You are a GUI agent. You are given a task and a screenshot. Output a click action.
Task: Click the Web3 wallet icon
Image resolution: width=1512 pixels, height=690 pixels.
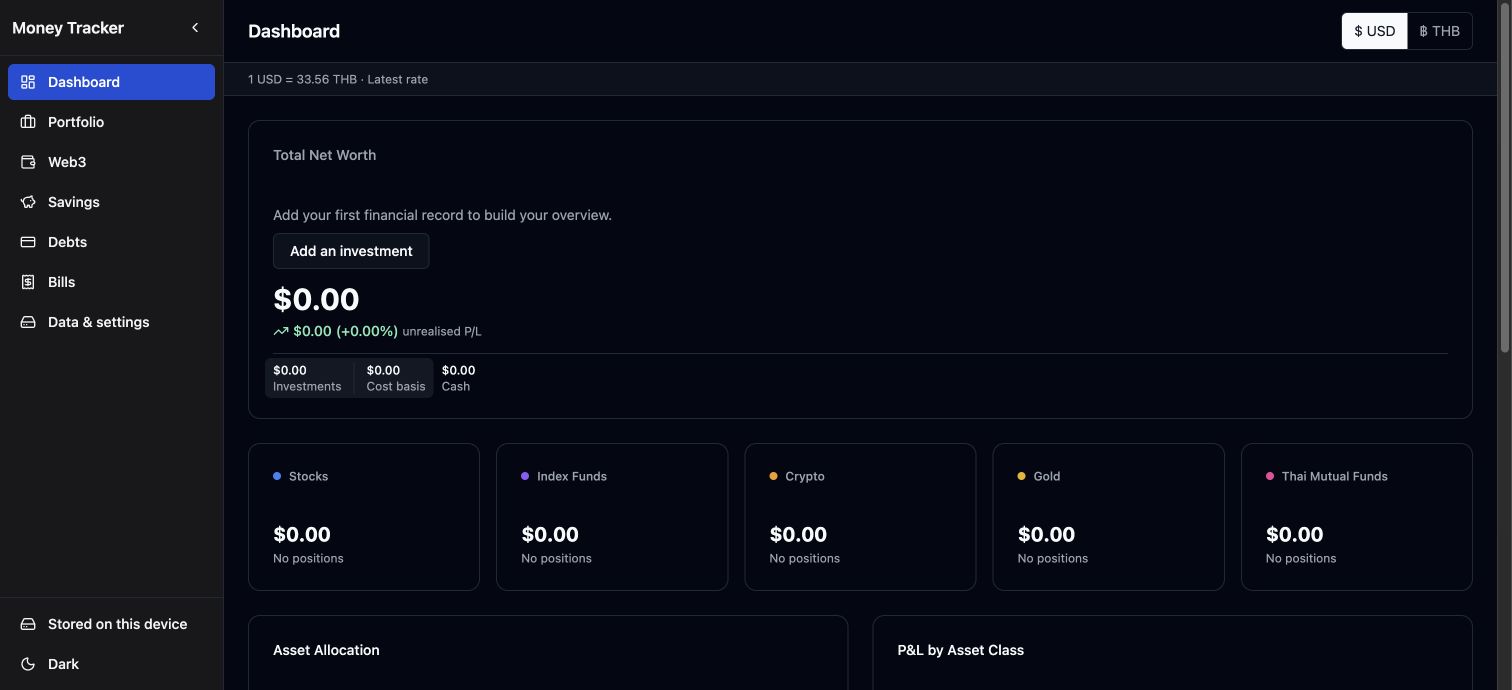pos(28,162)
